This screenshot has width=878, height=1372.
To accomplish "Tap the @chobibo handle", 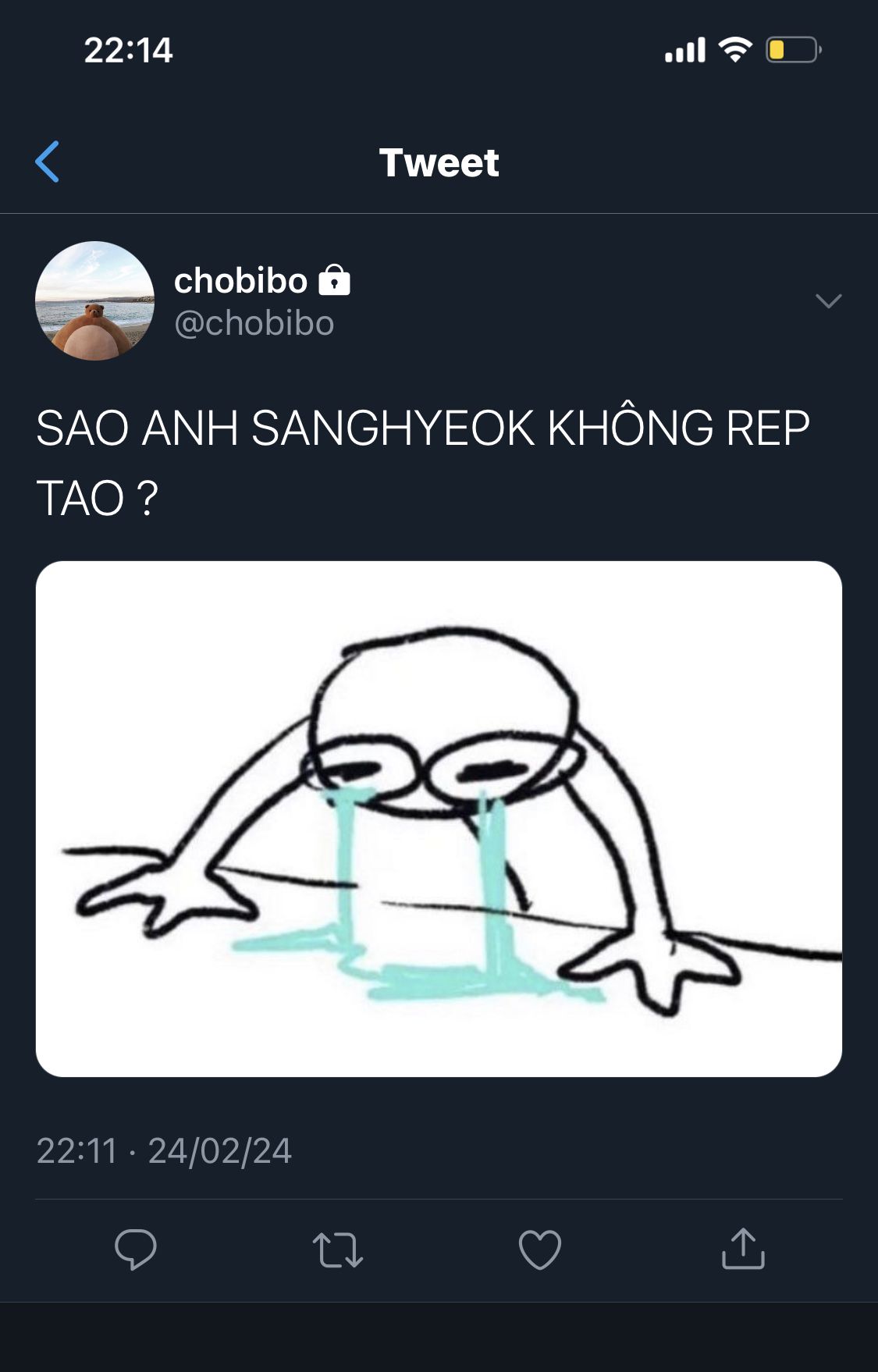I will click(x=254, y=323).
